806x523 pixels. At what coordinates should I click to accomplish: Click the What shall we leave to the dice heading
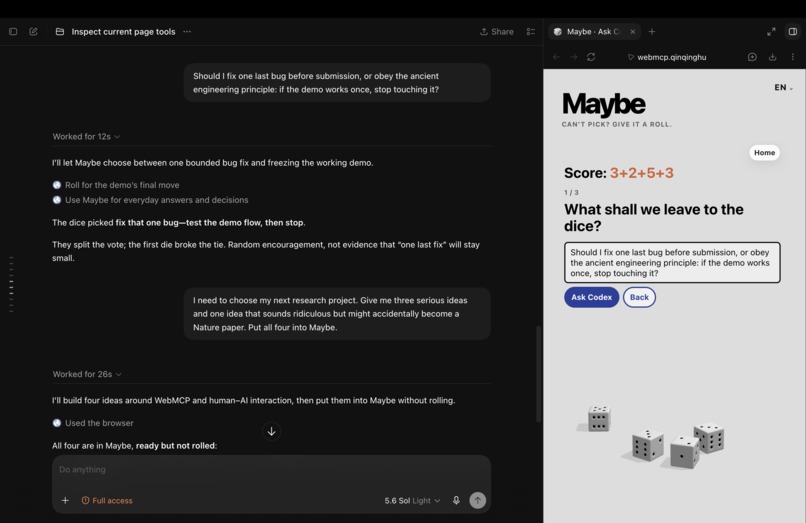654,218
